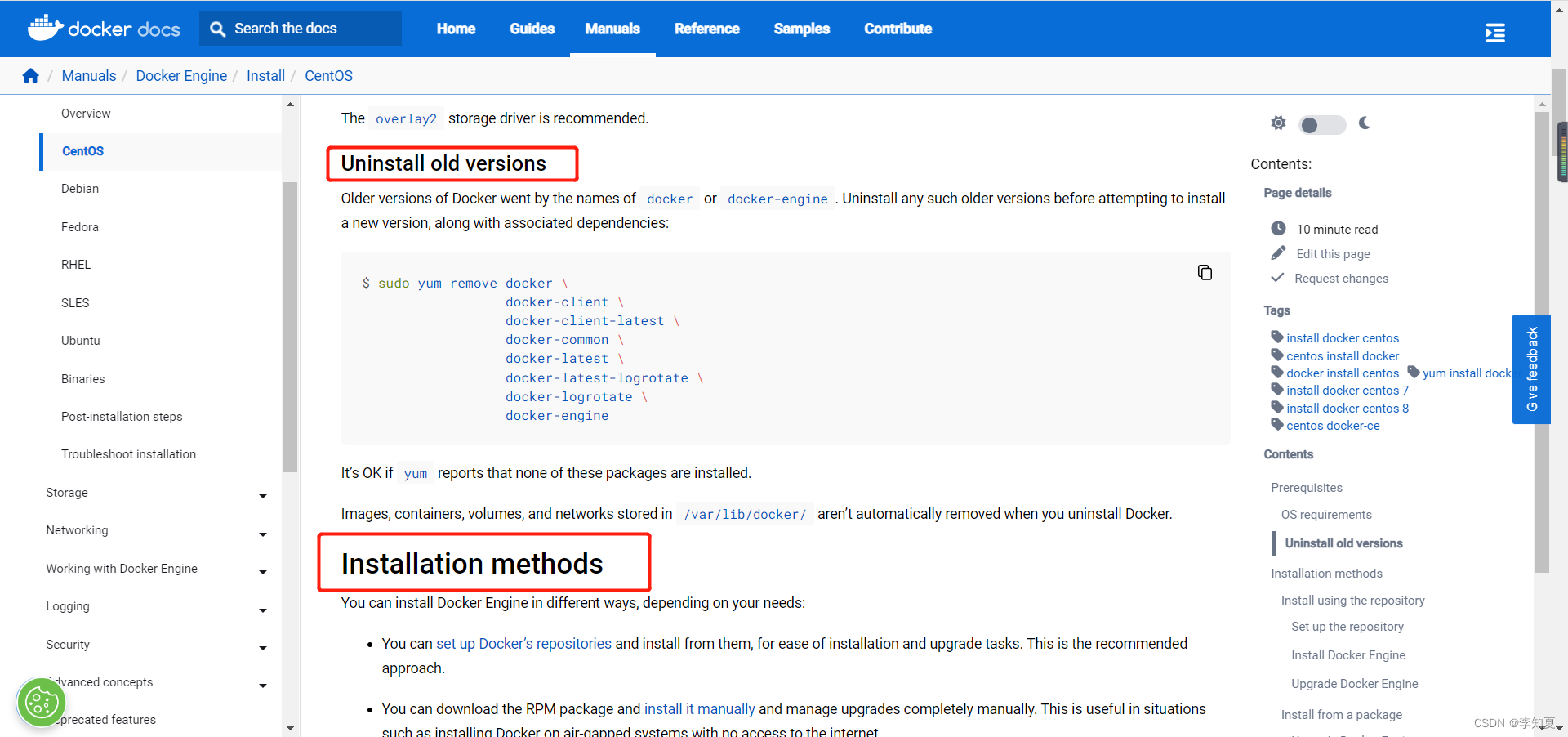Click CentOS in the breadcrumb
This screenshot has width=1568, height=737.
pos(328,76)
